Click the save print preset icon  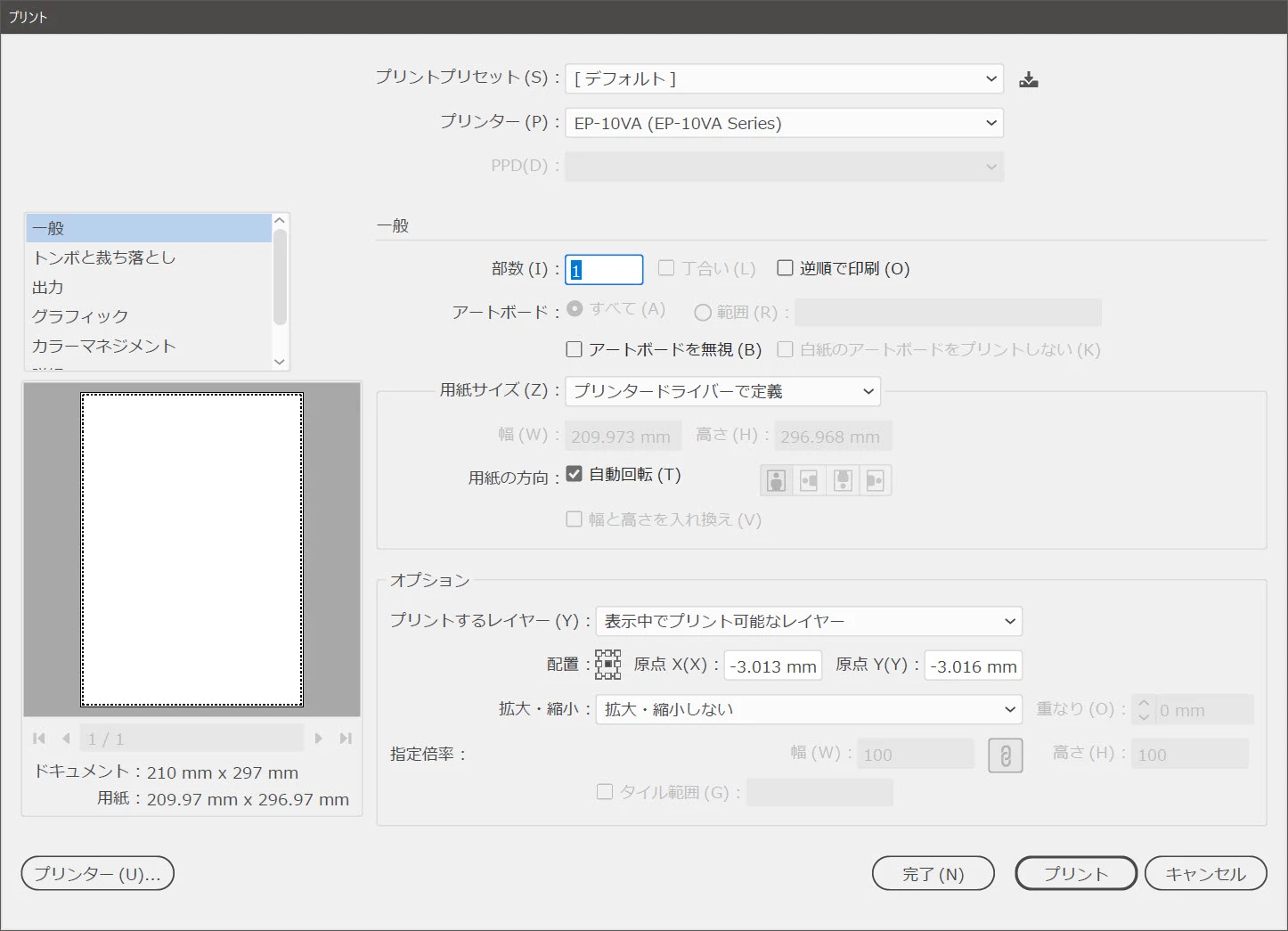click(1029, 79)
